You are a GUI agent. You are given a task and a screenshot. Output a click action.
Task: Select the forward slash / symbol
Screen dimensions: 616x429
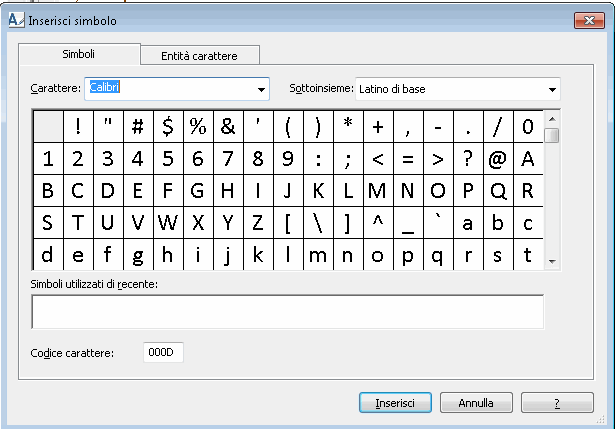tap(498, 126)
